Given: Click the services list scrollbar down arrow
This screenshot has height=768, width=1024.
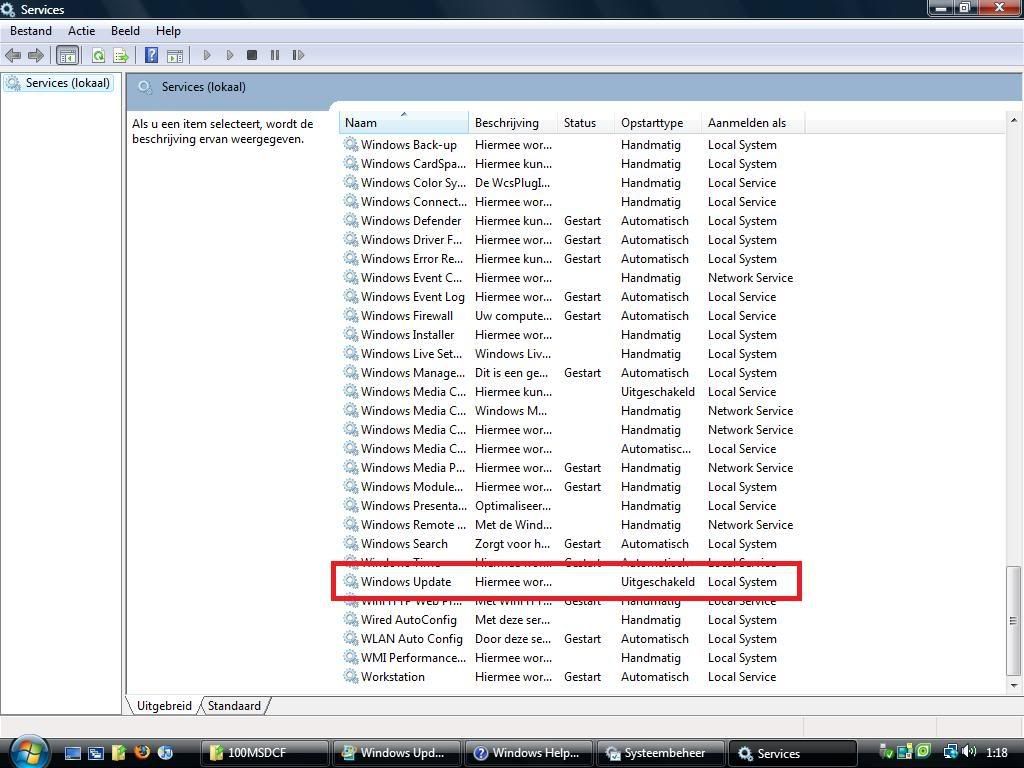Looking at the screenshot, I should [1014, 686].
